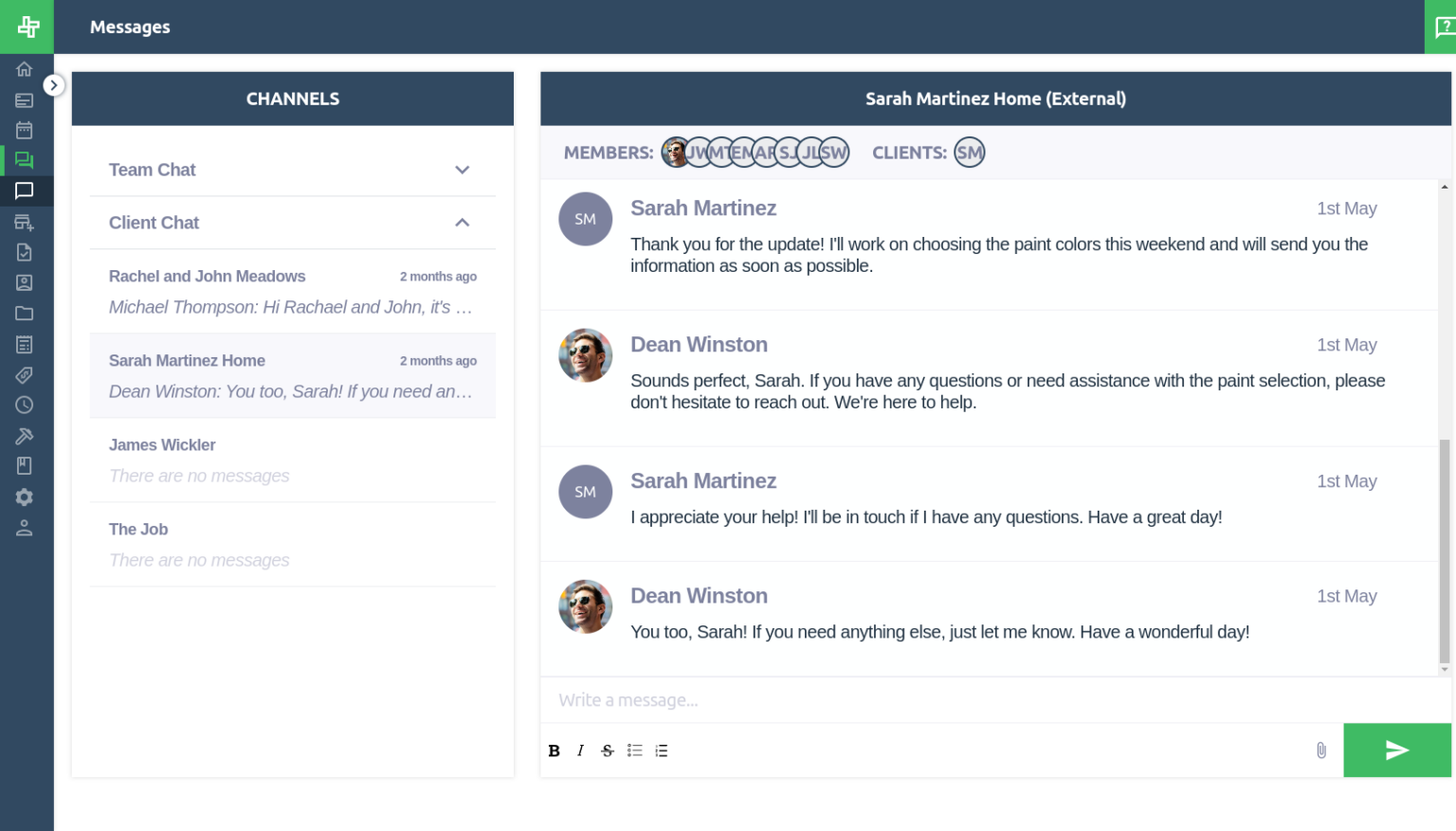
Task: Click the green app logo icon
Action: pyautogui.click(x=27, y=27)
